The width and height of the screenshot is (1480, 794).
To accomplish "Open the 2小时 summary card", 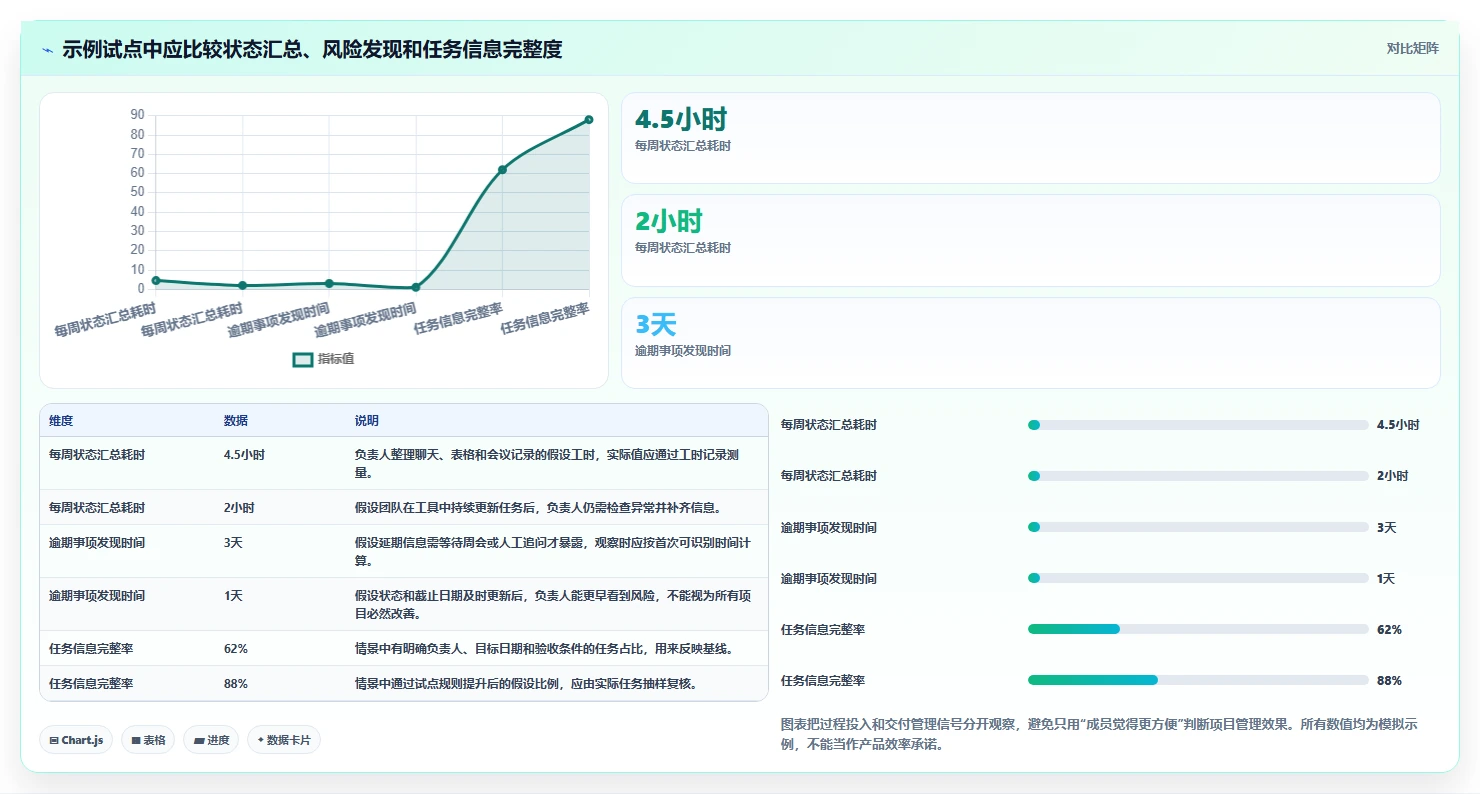I will click(x=1030, y=240).
